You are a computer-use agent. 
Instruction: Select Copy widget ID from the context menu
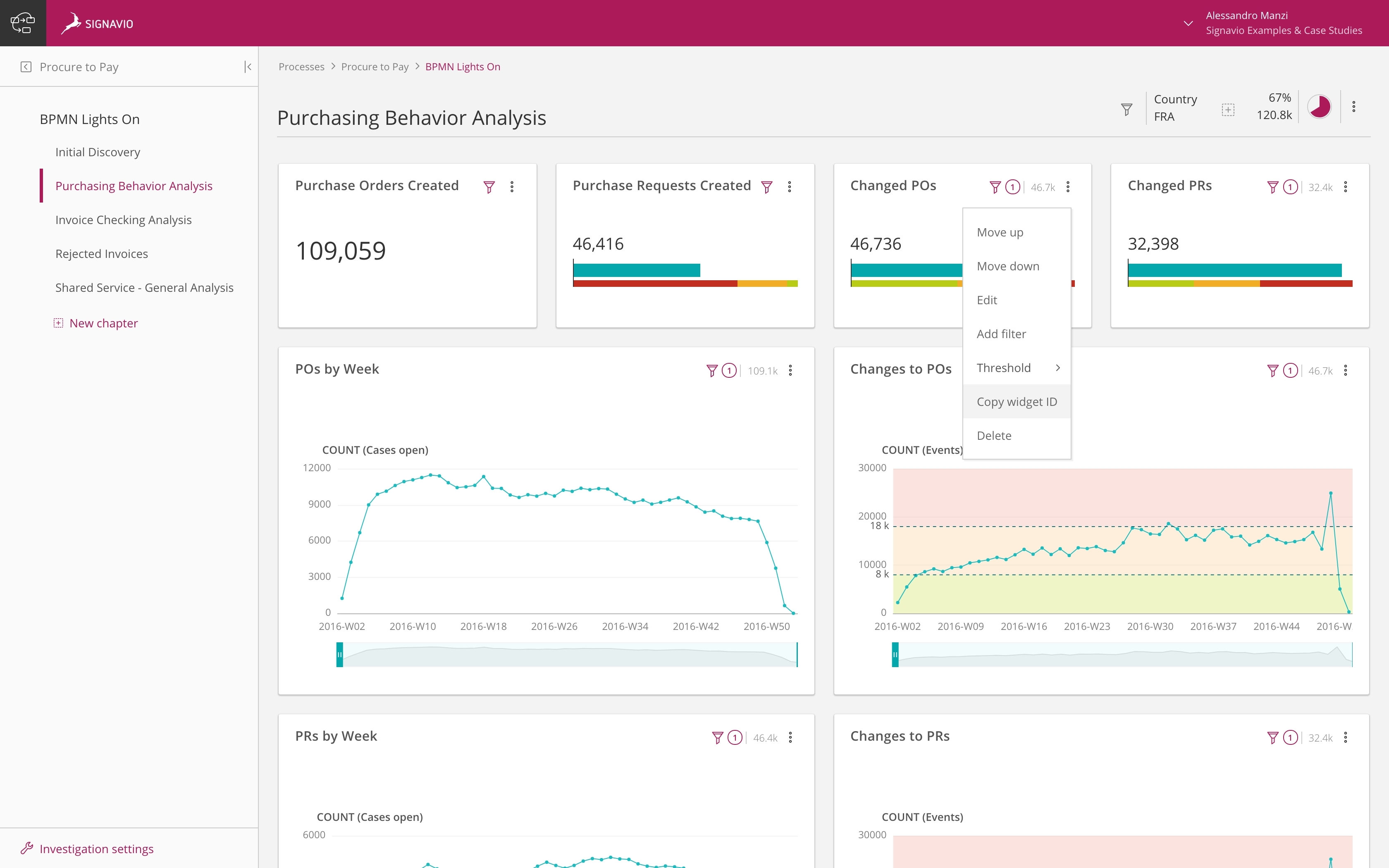[x=1016, y=401]
